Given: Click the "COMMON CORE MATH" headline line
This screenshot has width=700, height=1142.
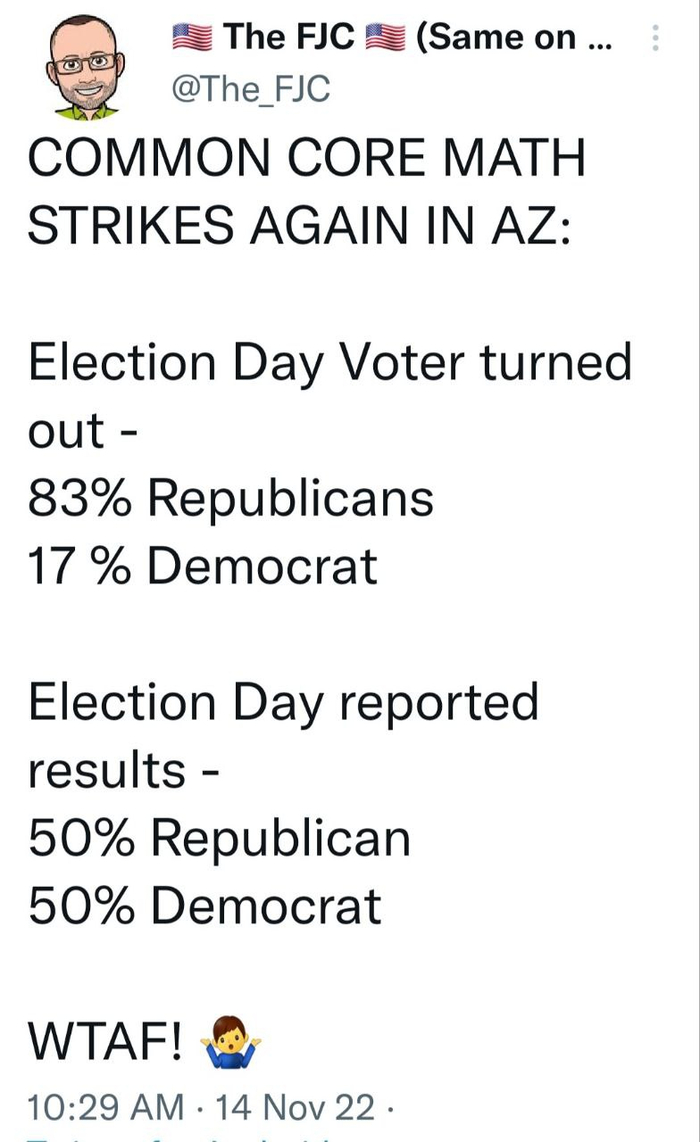Looking at the screenshot, I should (305, 160).
